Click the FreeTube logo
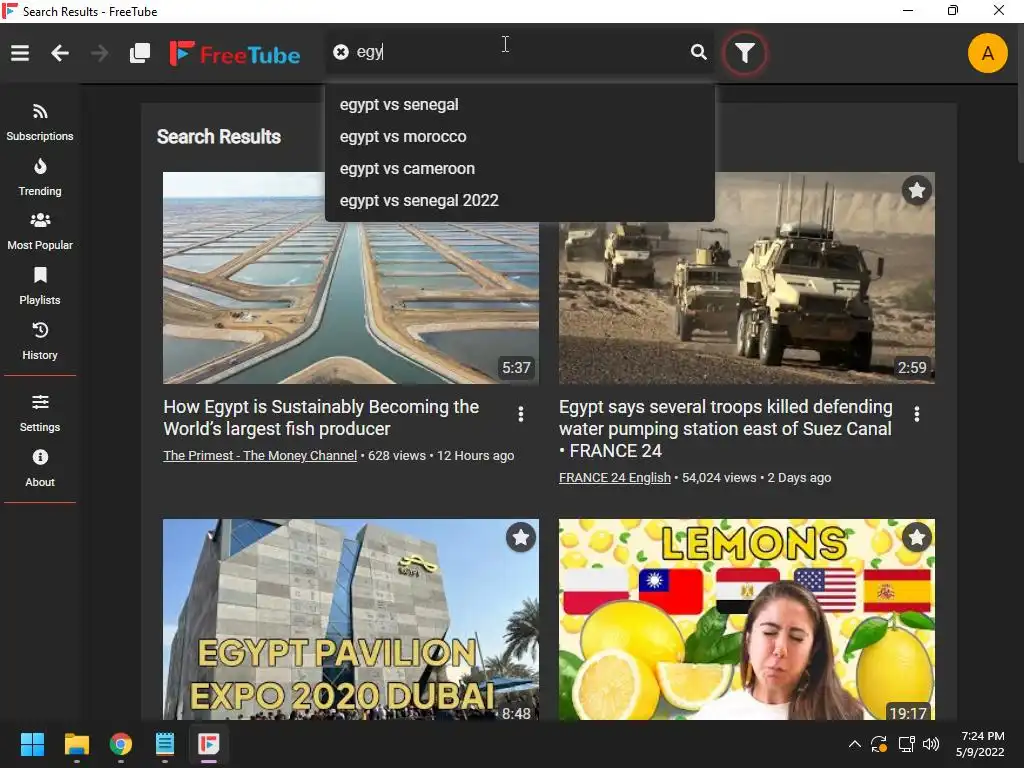 pos(235,54)
